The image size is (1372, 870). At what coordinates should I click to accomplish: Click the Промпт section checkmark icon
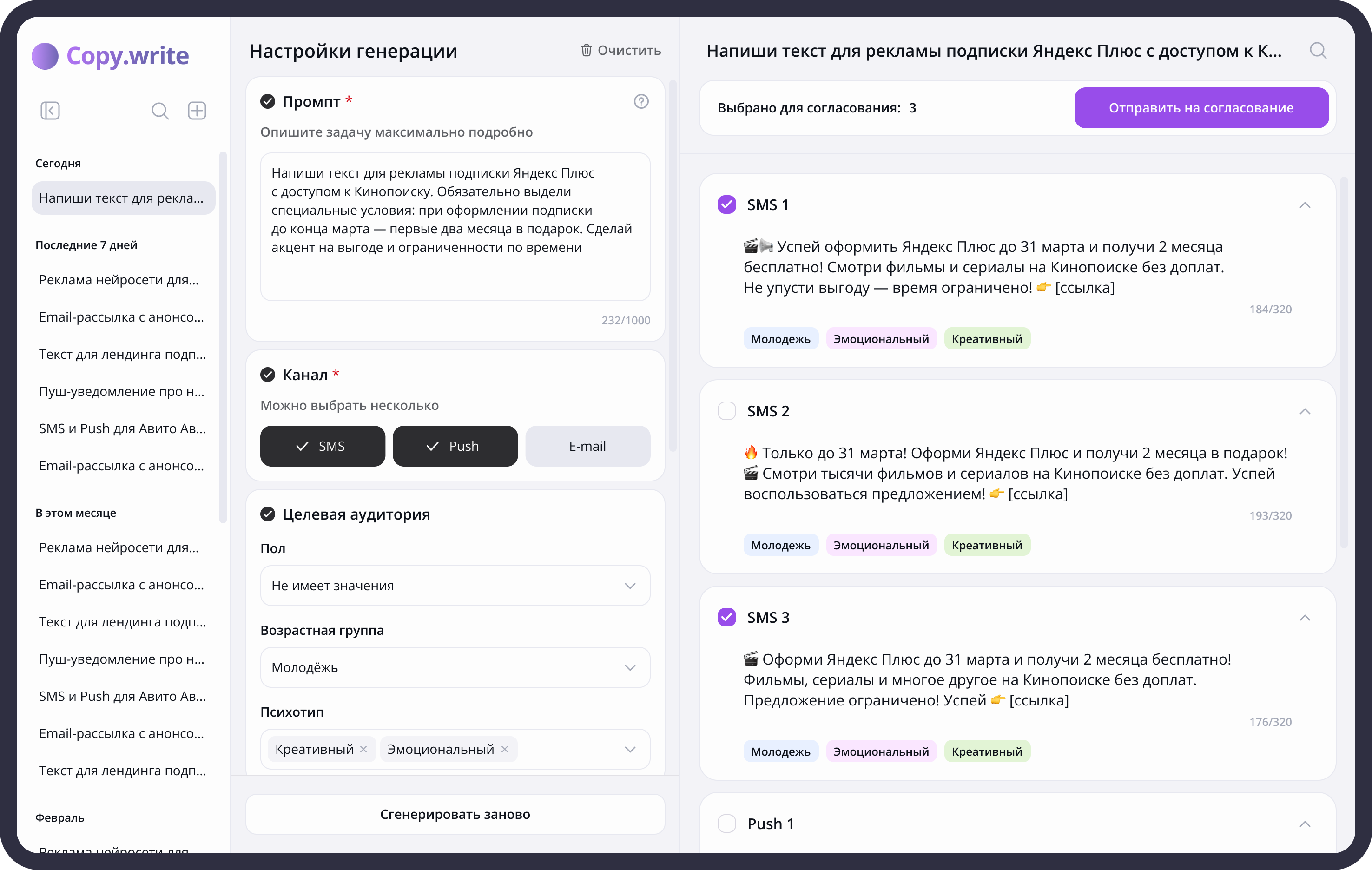268,101
